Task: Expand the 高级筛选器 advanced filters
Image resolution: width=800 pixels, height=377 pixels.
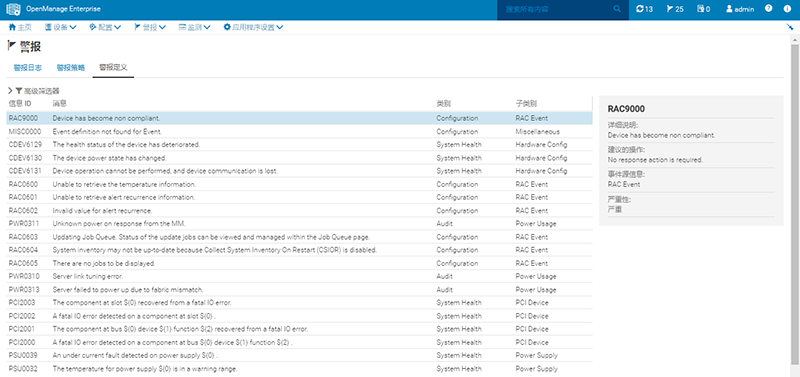Action: (34, 91)
